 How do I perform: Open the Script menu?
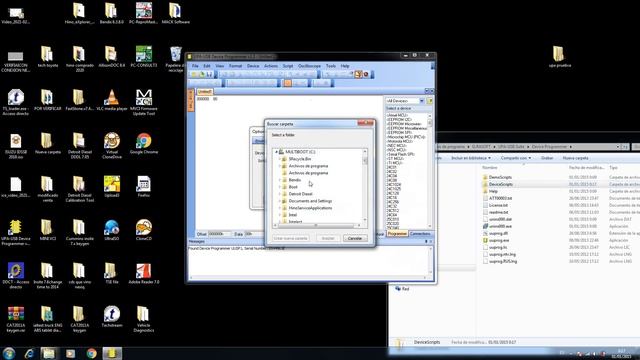(x=288, y=66)
